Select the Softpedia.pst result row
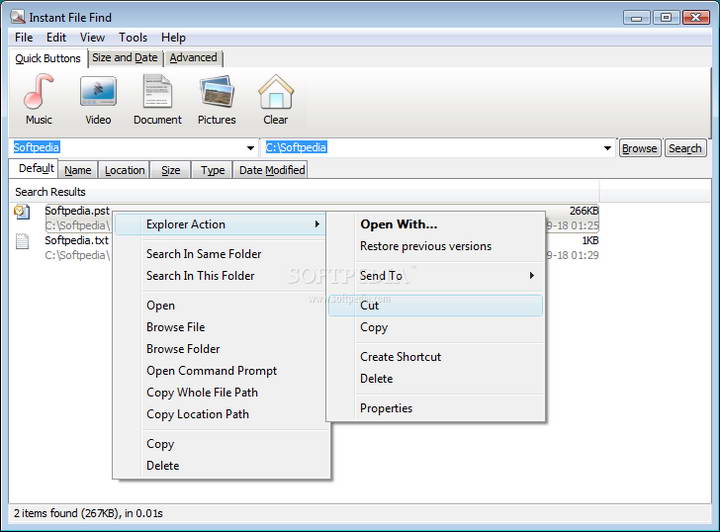This screenshot has width=720, height=532. coord(306,218)
